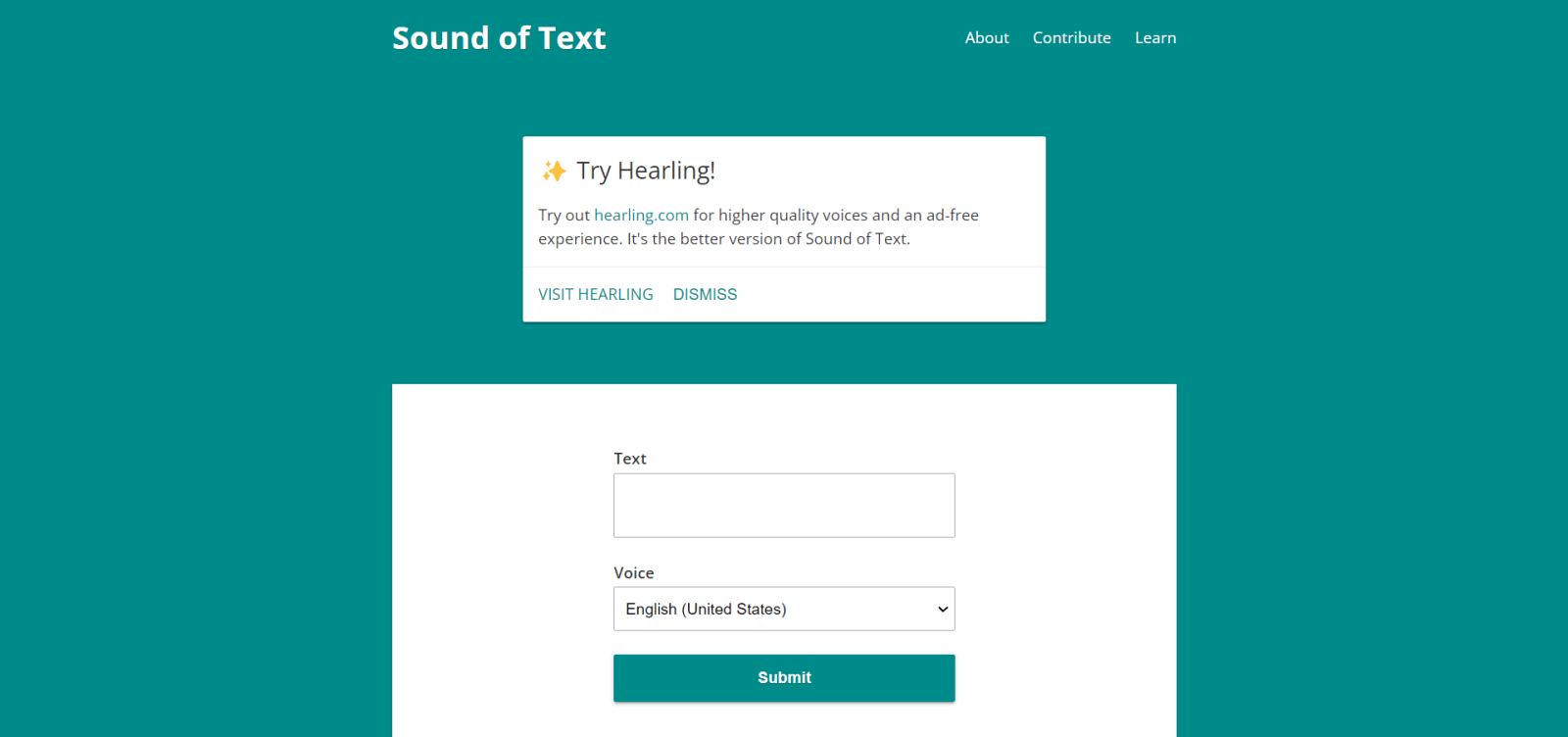This screenshot has width=1568, height=737.
Task: Click inside the Text input box
Action: coord(783,505)
